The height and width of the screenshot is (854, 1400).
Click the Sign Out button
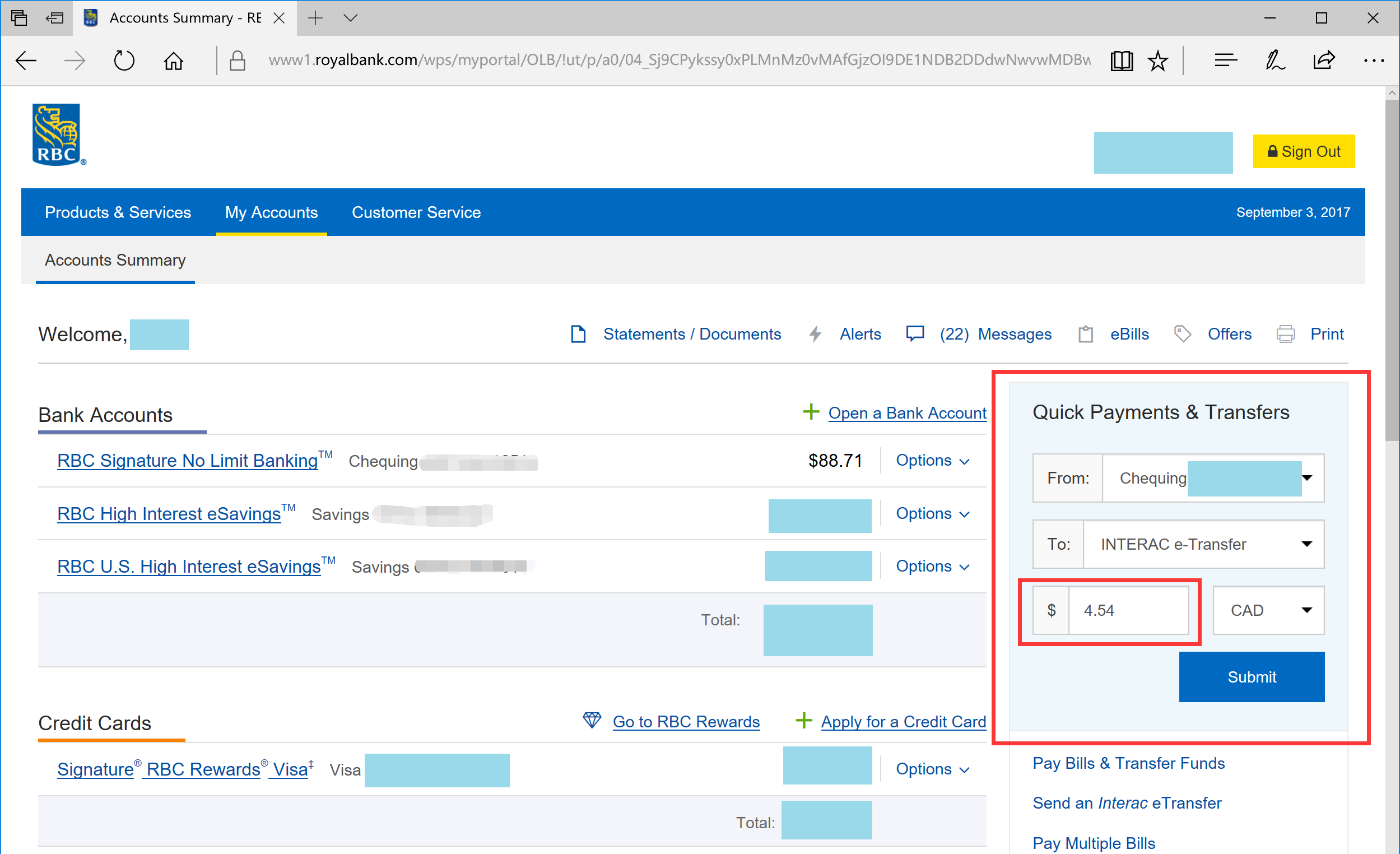tap(1304, 152)
